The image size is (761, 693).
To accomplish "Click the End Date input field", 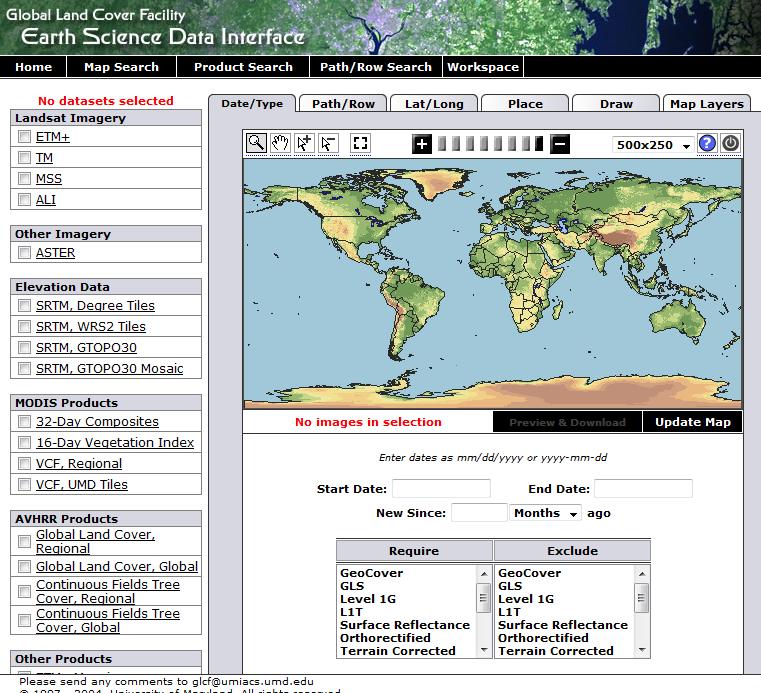I will (643, 488).
